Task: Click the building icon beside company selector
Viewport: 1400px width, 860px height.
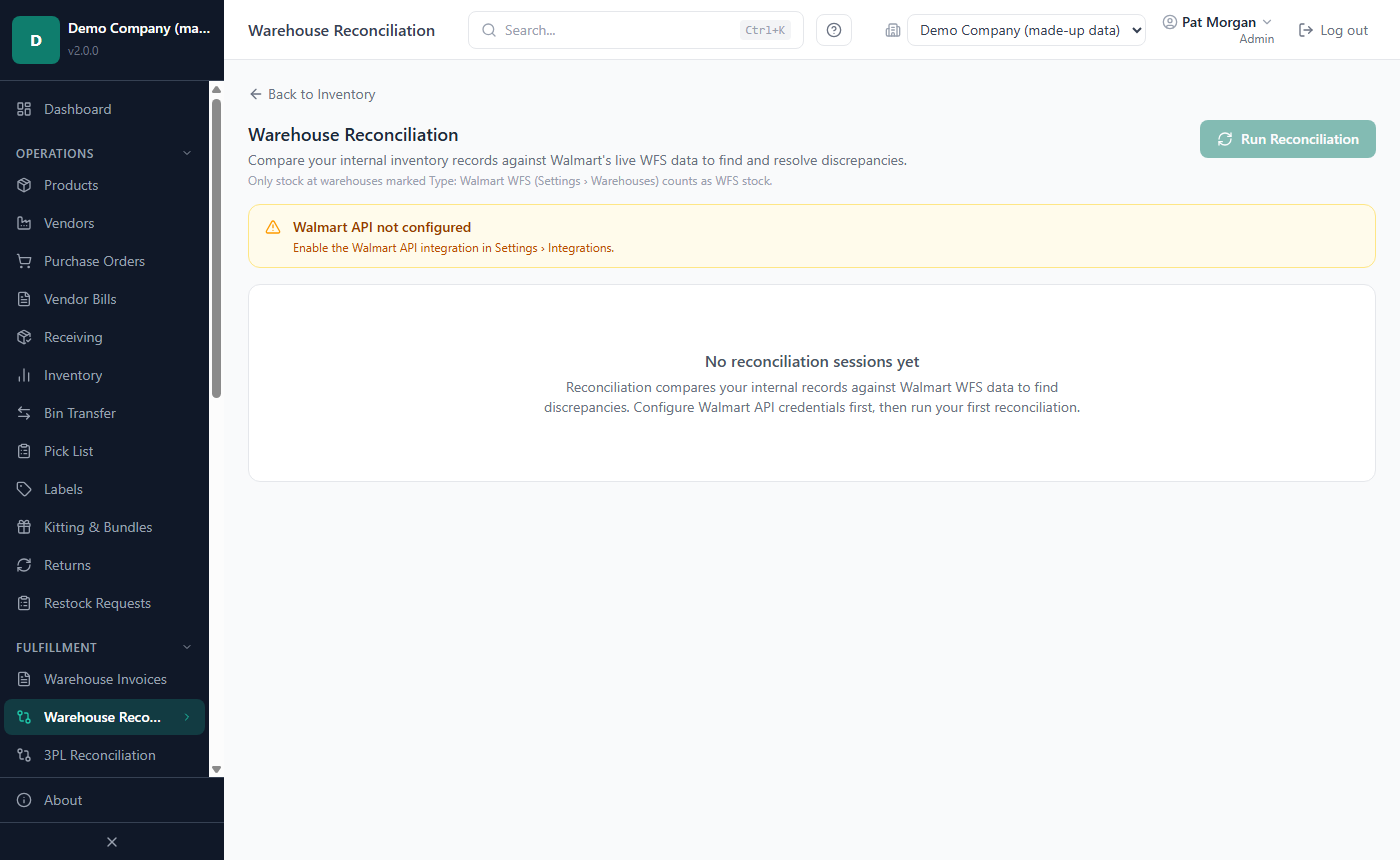Action: 893,30
